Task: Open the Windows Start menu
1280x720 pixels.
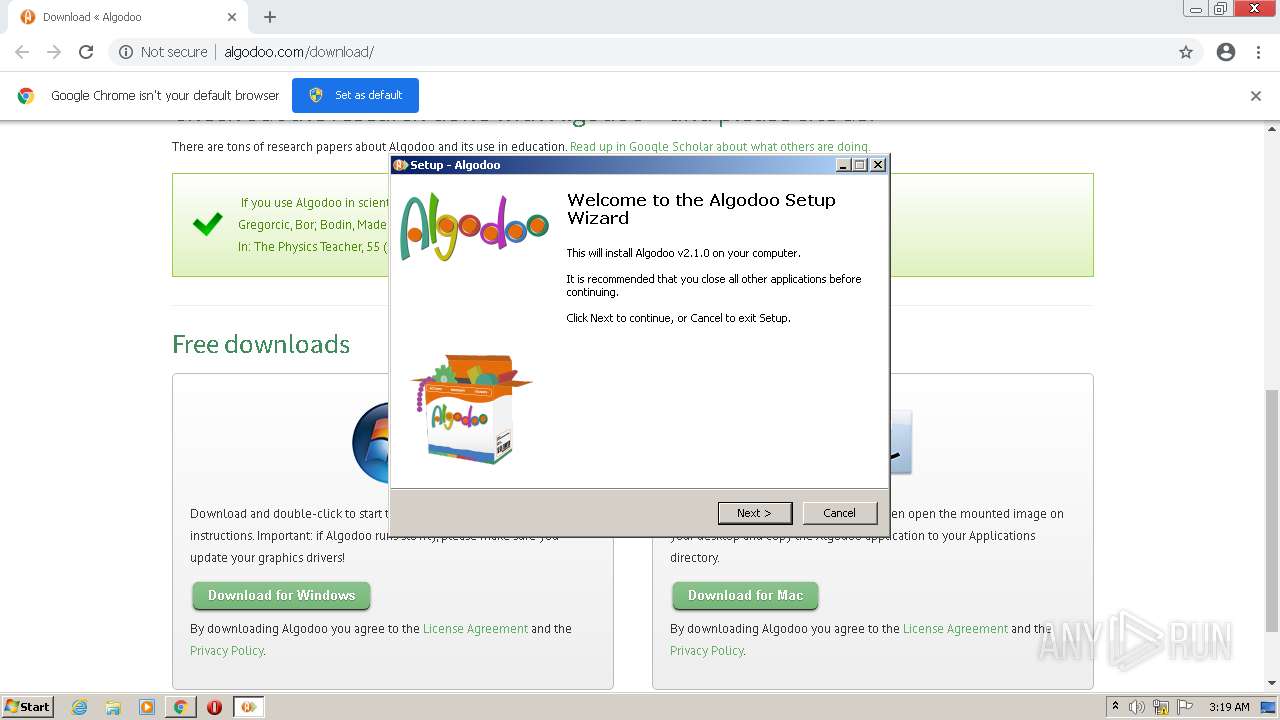Action: pyautogui.click(x=27, y=707)
